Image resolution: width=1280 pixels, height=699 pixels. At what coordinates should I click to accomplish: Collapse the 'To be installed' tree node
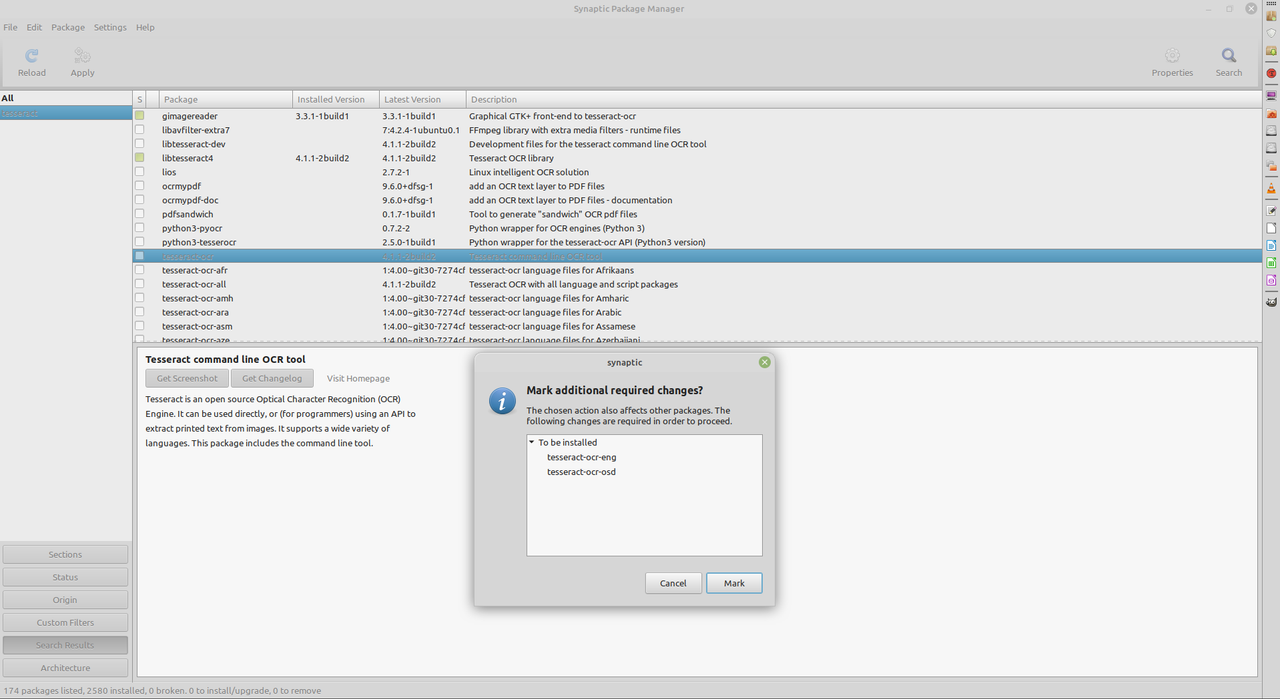tap(532, 442)
